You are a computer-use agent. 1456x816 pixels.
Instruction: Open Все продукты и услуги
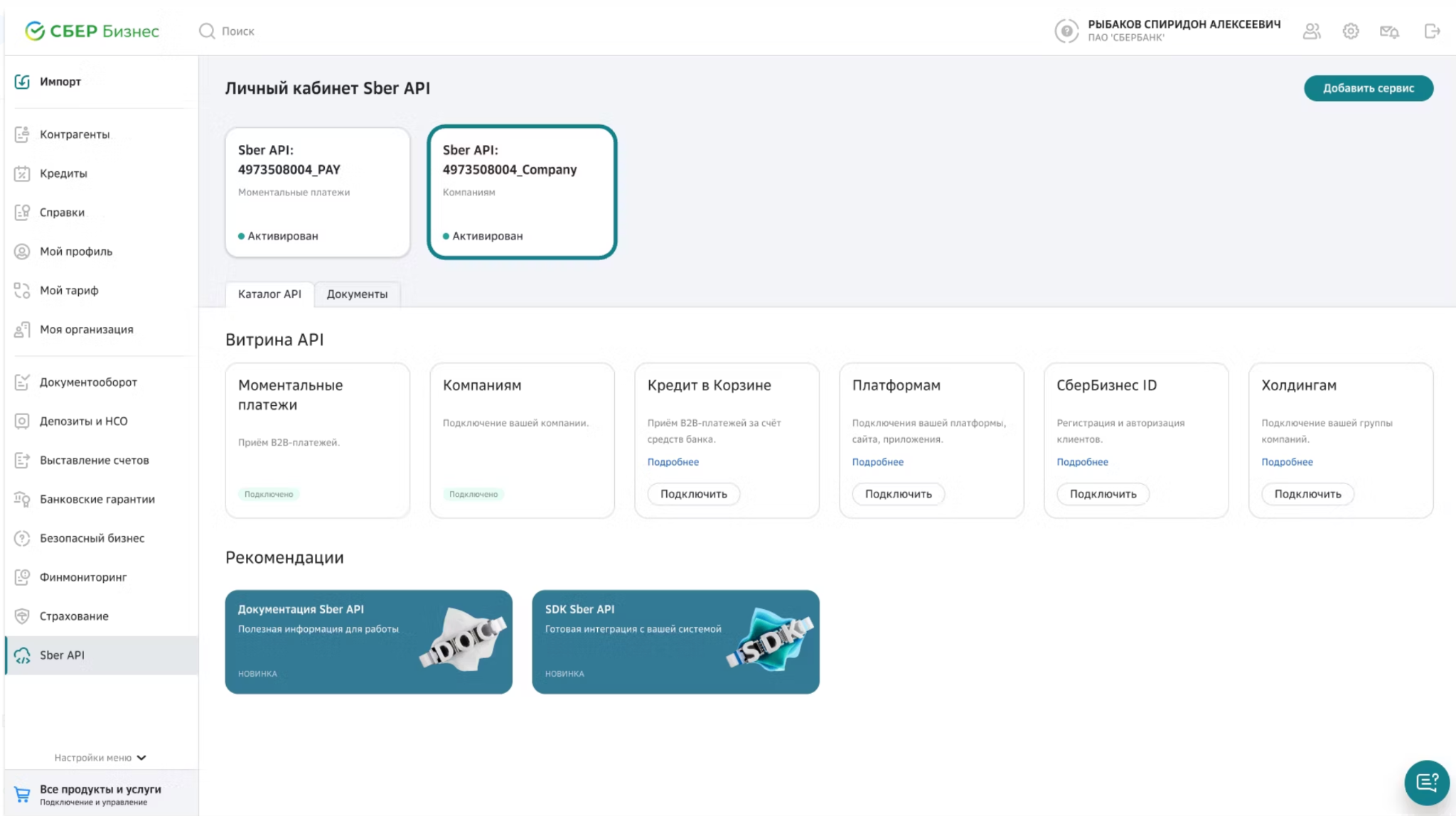(x=100, y=795)
